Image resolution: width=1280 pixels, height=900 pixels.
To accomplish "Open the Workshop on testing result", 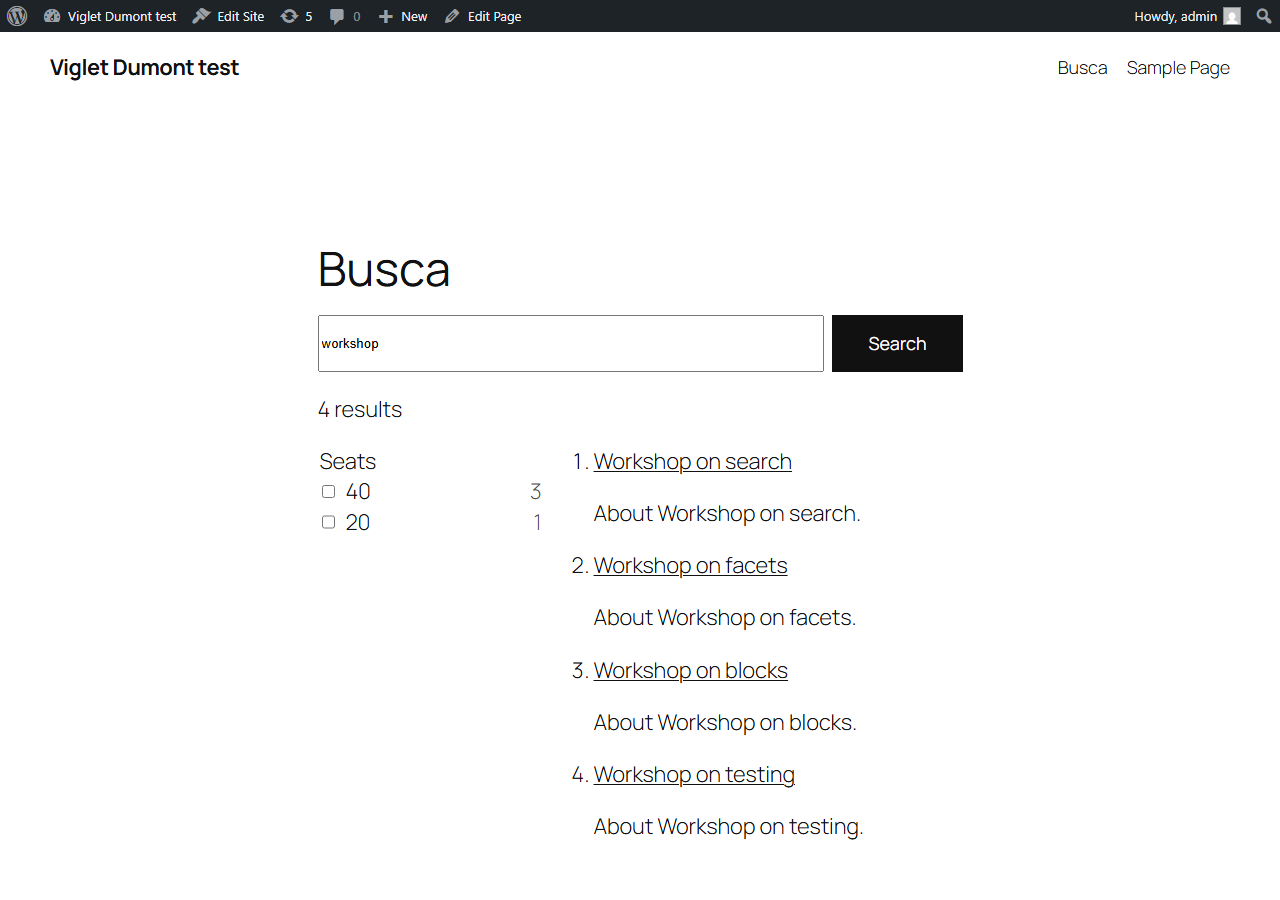I will pos(694,775).
